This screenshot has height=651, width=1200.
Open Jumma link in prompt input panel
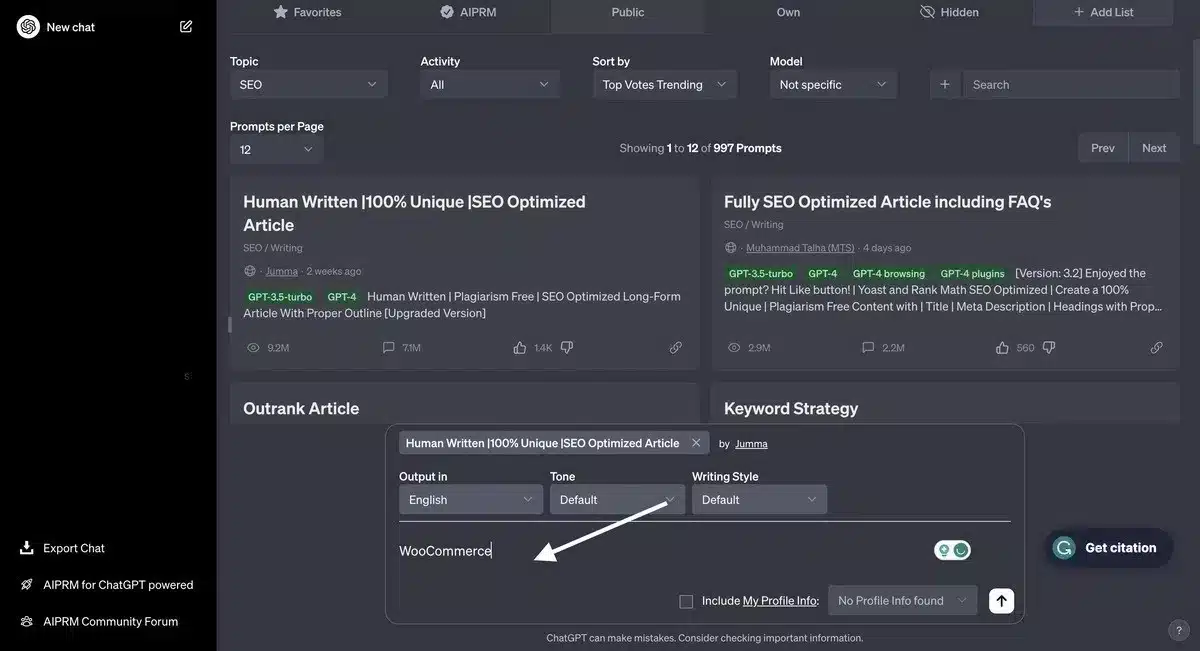pyautogui.click(x=751, y=444)
